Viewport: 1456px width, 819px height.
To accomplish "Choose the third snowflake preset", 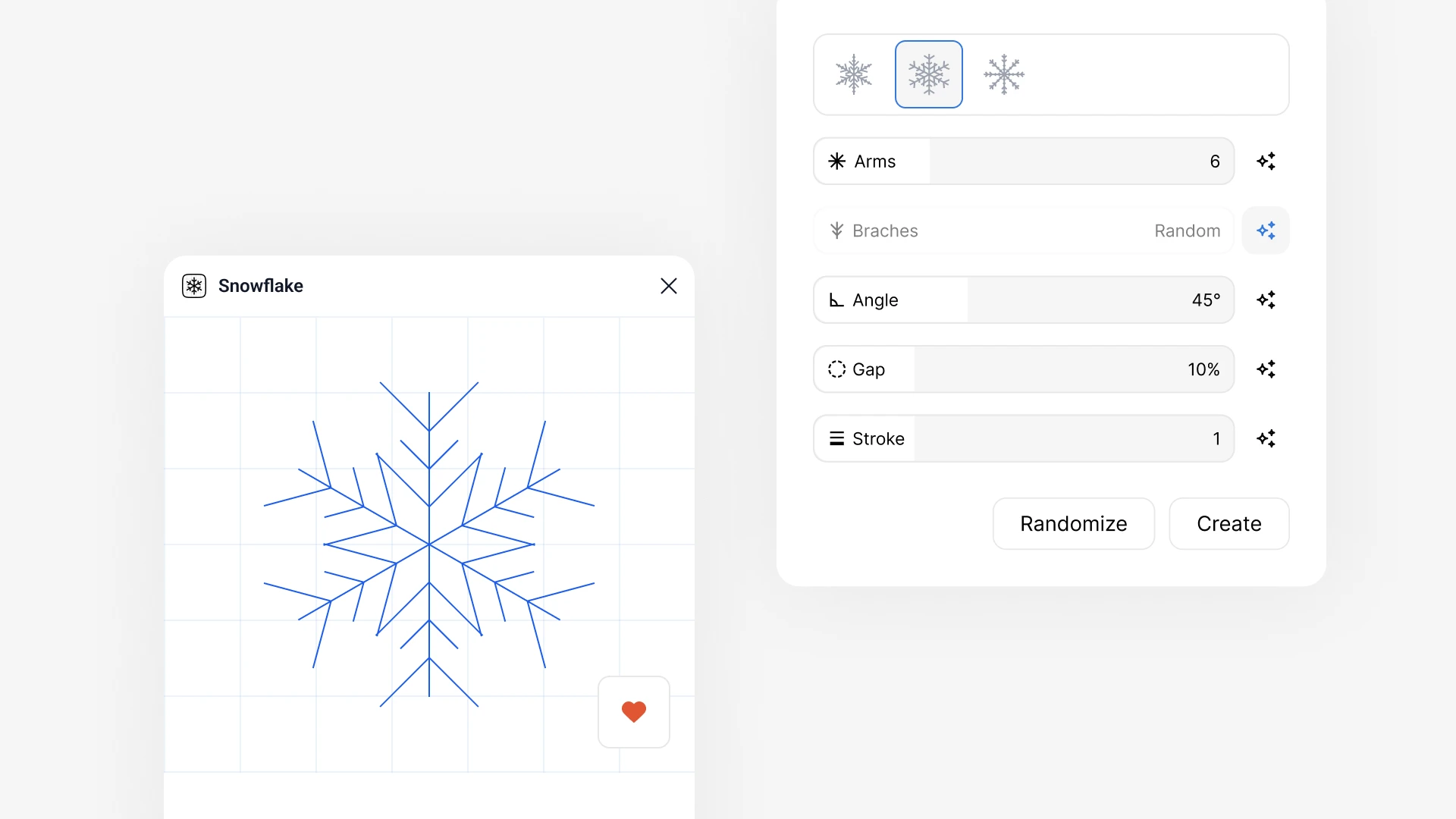I will [1004, 74].
